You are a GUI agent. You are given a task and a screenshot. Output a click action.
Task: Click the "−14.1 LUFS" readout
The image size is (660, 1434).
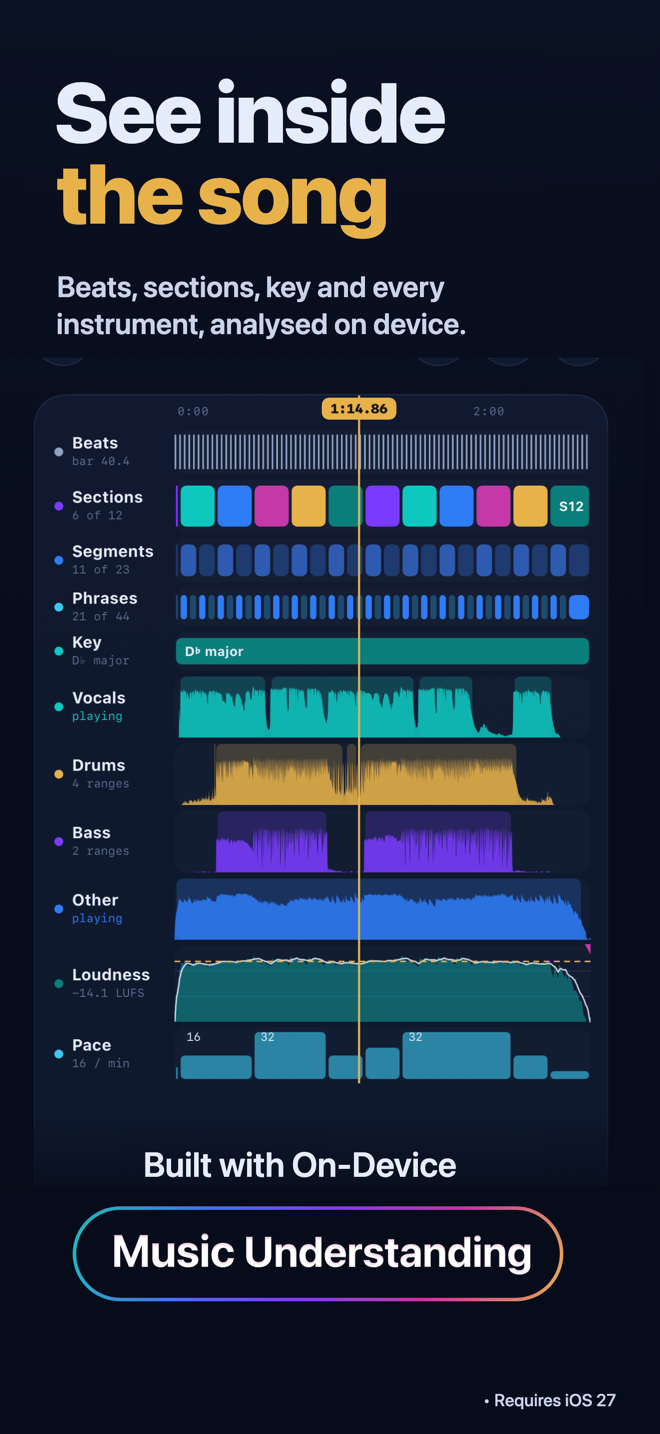(108, 994)
